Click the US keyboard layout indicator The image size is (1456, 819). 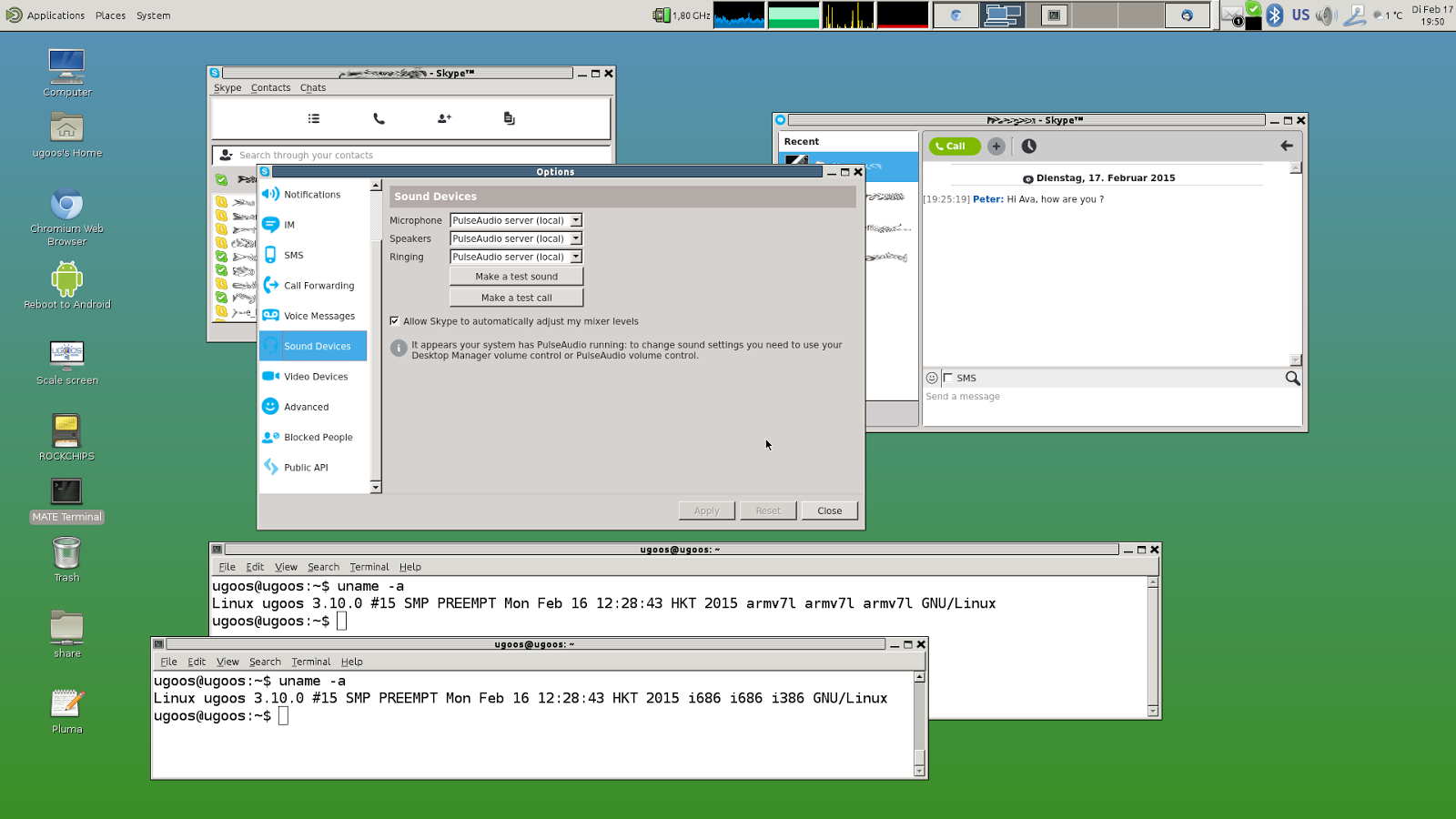1300,15
